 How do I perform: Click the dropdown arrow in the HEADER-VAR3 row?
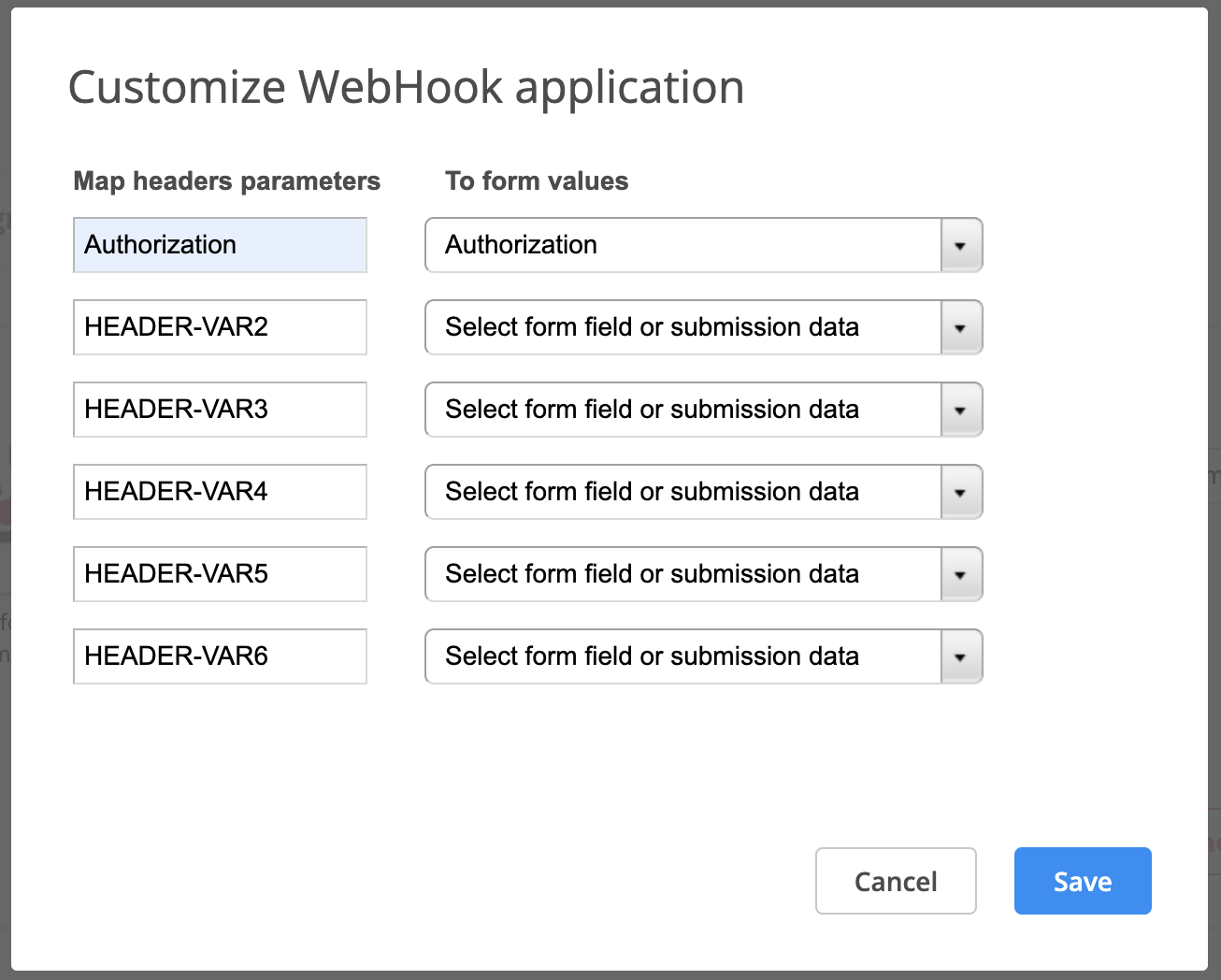coord(960,411)
